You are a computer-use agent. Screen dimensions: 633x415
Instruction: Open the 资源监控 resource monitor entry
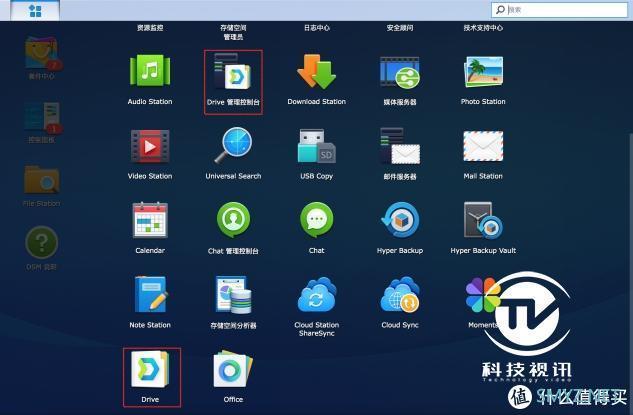pyautogui.click(x=150, y=28)
